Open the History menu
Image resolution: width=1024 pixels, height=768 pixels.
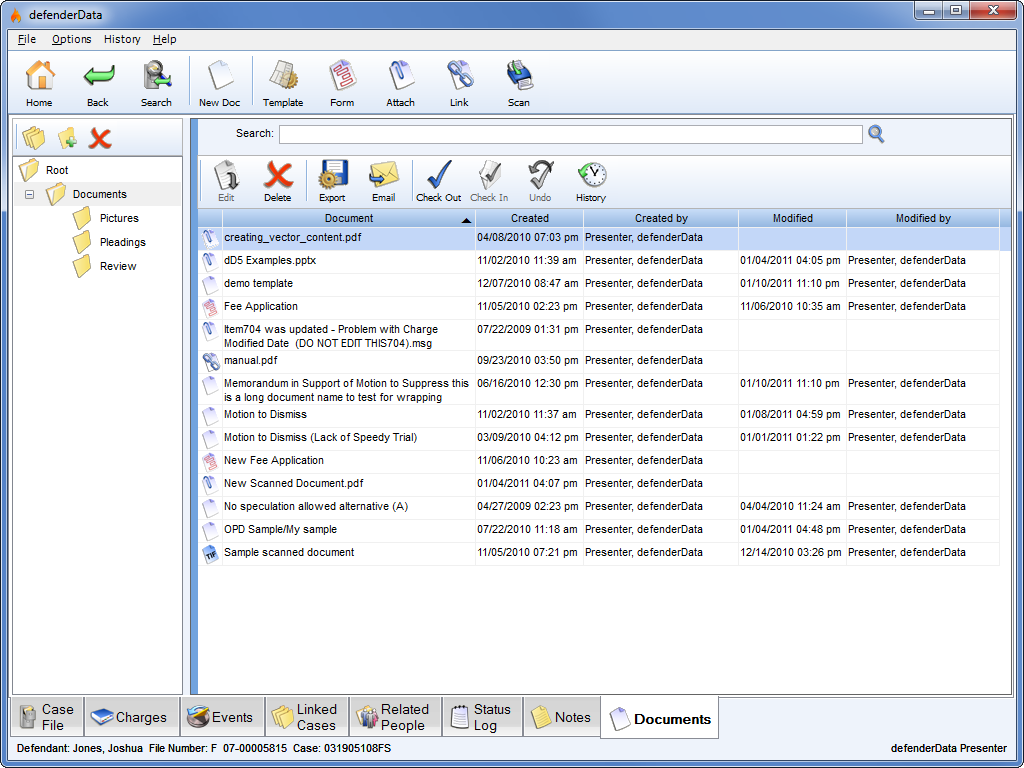click(x=122, y=39)
